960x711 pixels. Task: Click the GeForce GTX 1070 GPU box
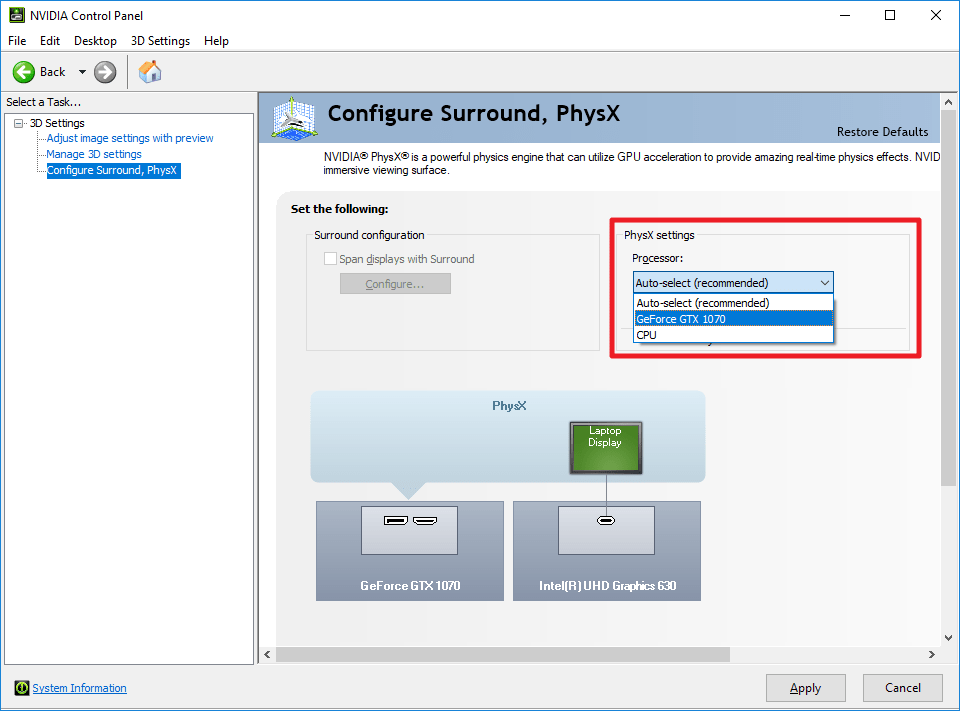coord(410,550)
